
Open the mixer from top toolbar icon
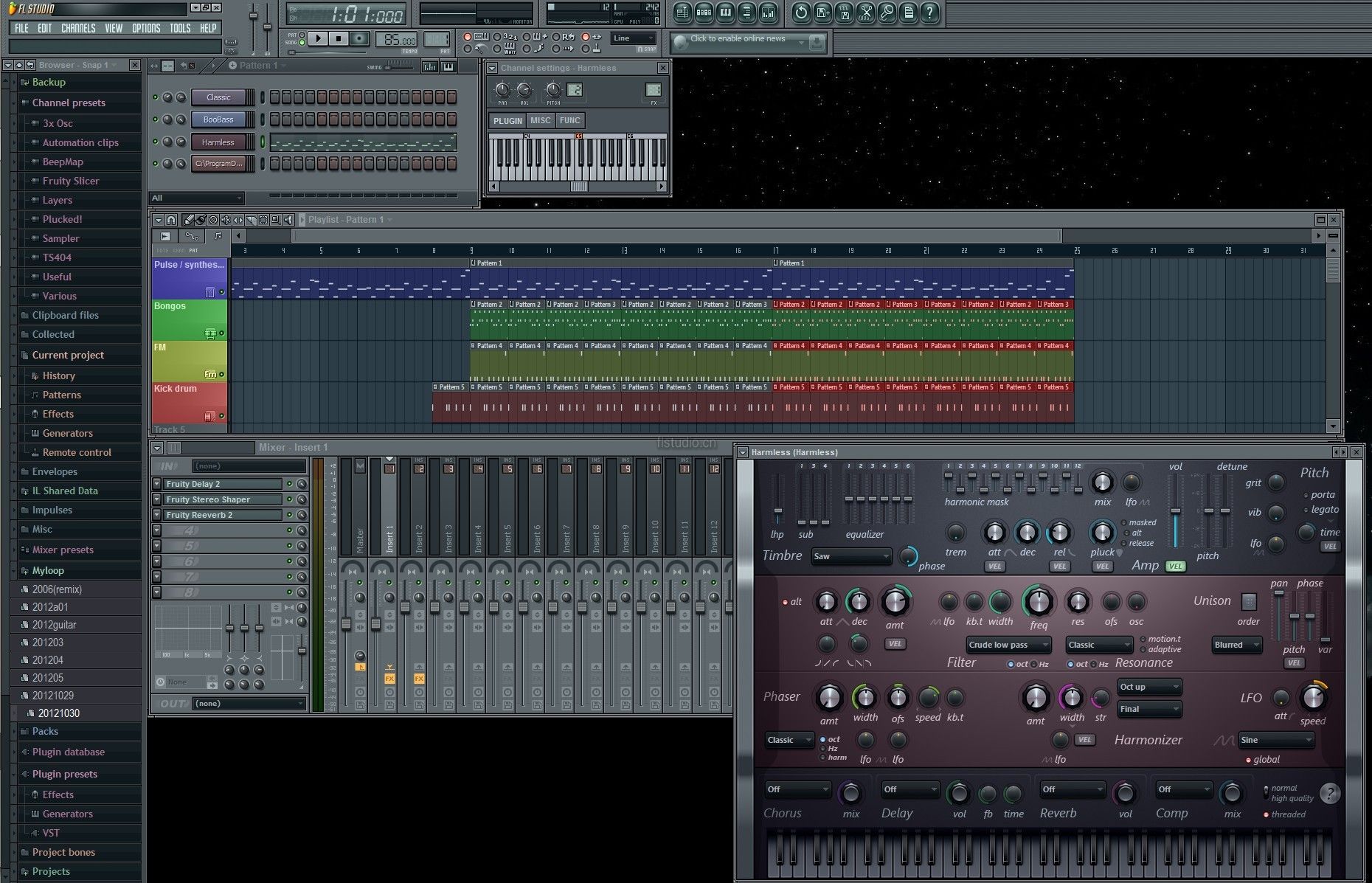(769, 13)
